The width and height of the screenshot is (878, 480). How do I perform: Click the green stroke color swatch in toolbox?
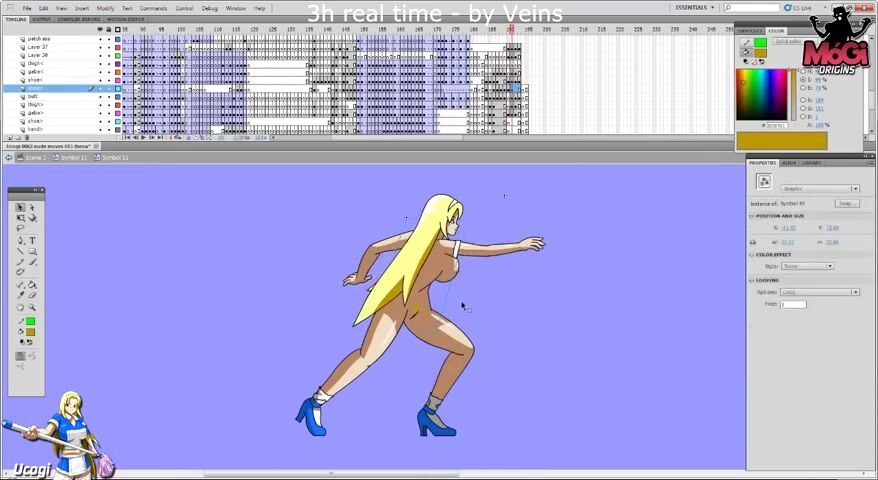(31, 321)
